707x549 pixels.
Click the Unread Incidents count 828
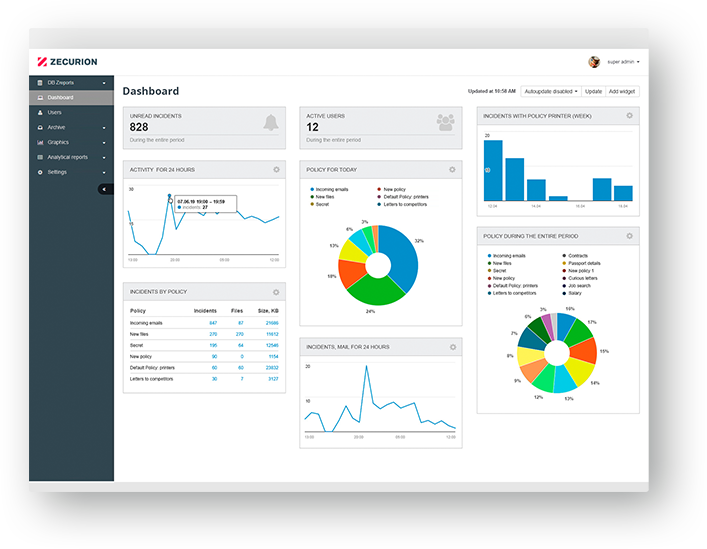pos(139,127)
